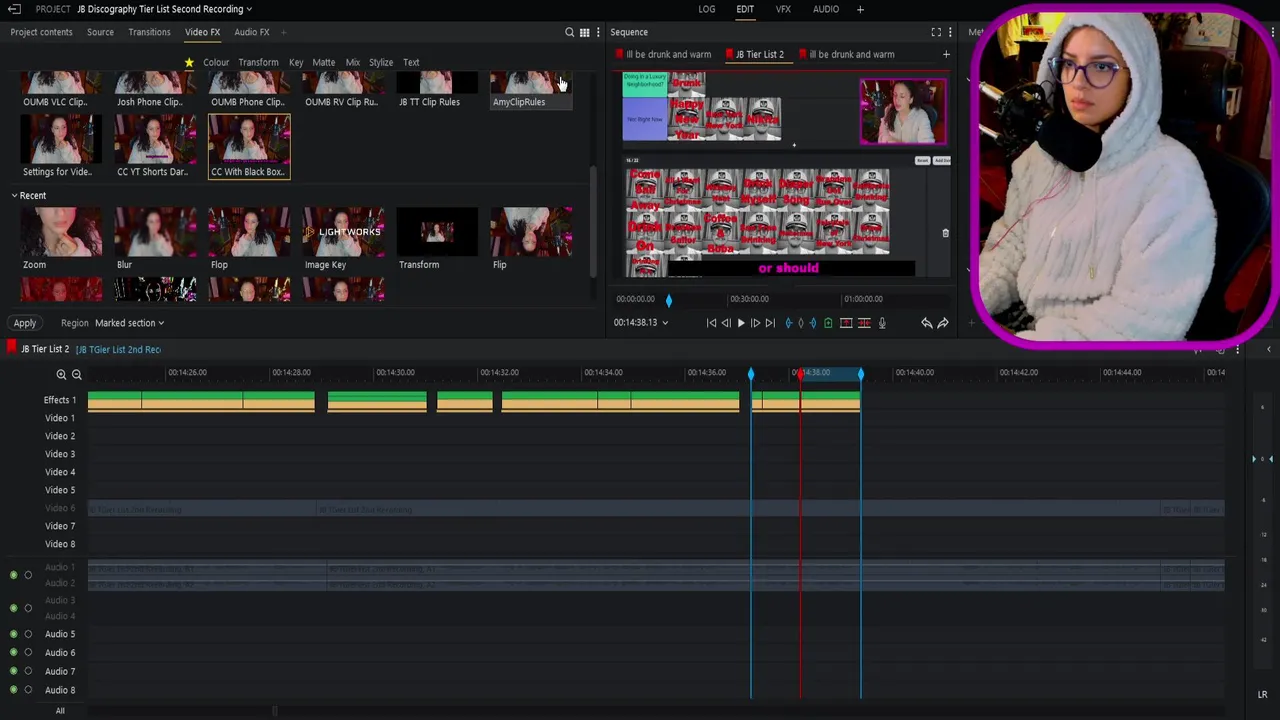Toggle the solo circle for Audio 6
The height and width of the screenshot is (720, 1280).
point(28,653)
